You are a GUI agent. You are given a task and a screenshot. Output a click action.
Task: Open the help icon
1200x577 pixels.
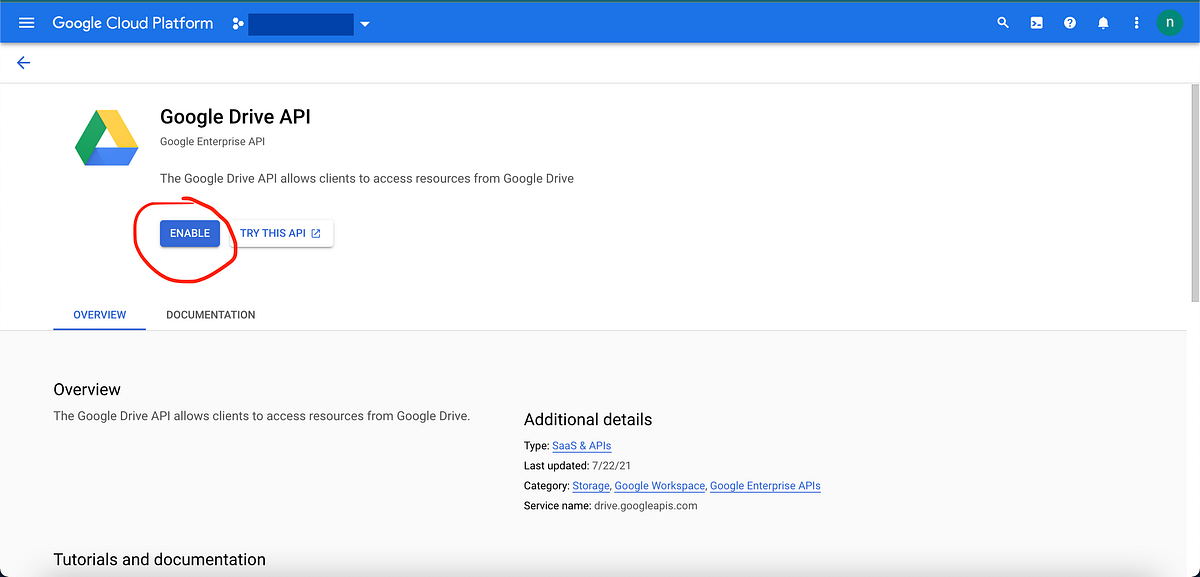click(x=1069, y=22)
